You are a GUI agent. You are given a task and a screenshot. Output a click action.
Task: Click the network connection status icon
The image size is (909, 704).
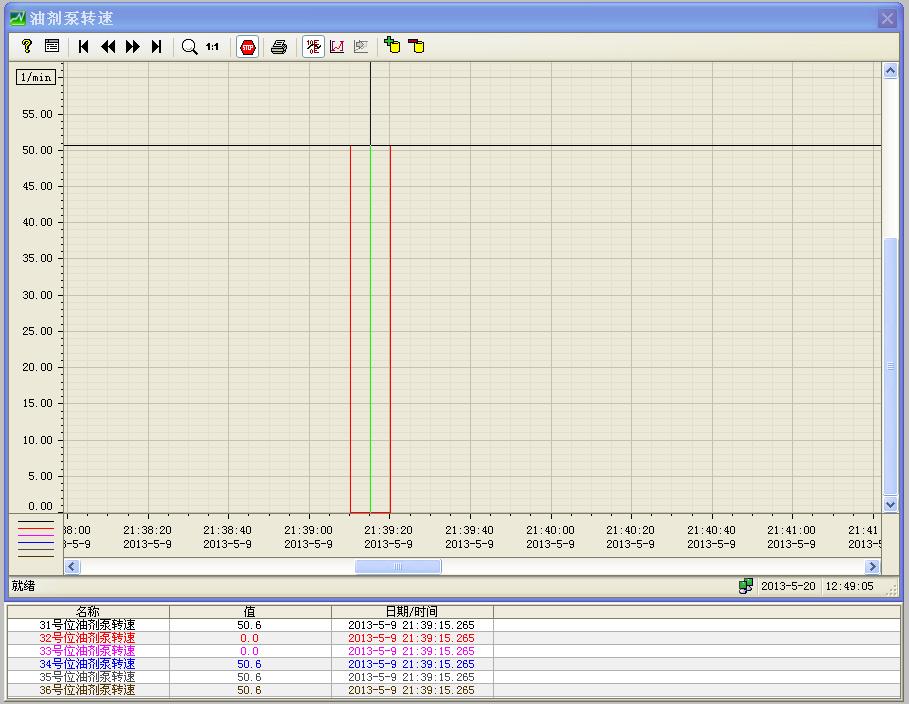pos(746,586)
